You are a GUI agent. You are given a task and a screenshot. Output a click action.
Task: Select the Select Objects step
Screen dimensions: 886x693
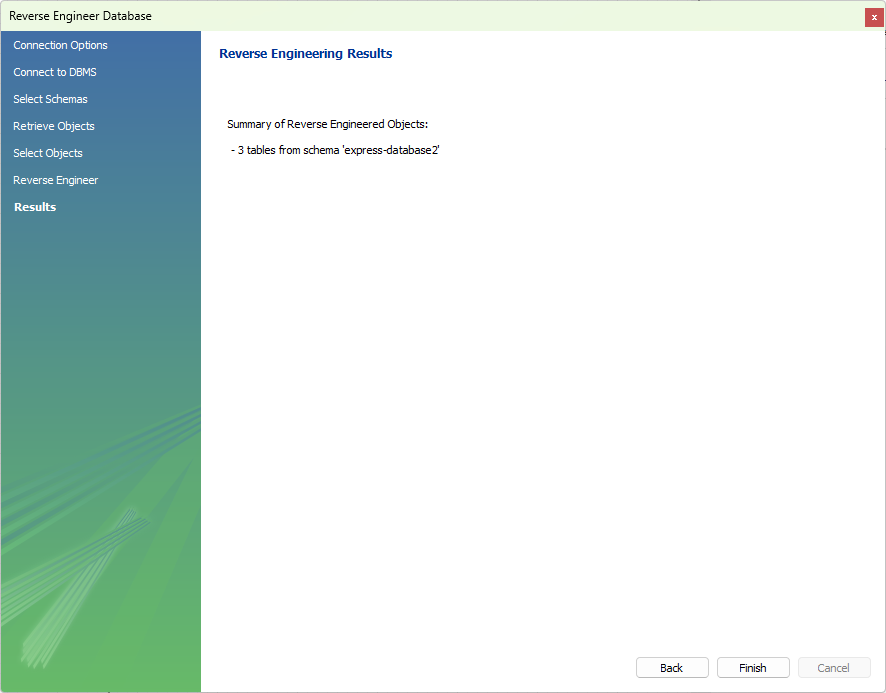[x=48, y=153]
